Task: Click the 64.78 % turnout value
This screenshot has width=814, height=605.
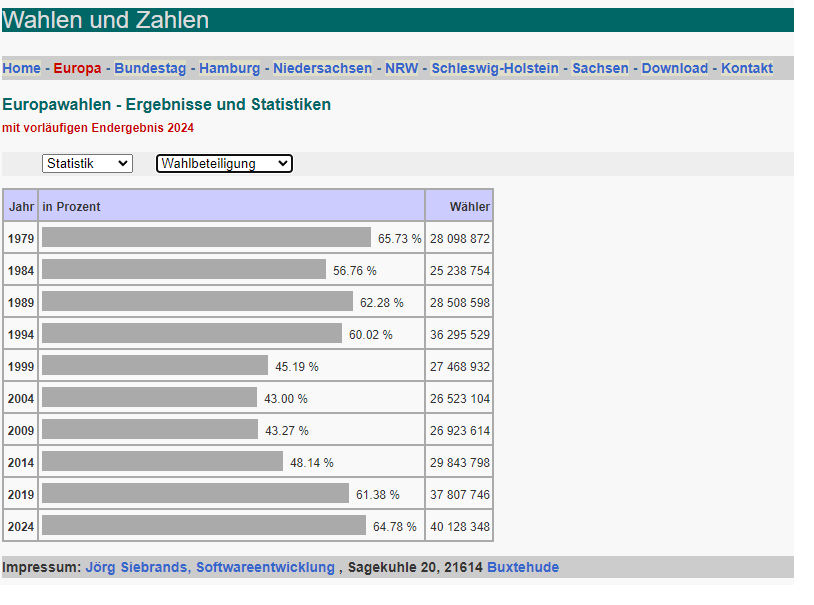Action: [x=395, y=527]
